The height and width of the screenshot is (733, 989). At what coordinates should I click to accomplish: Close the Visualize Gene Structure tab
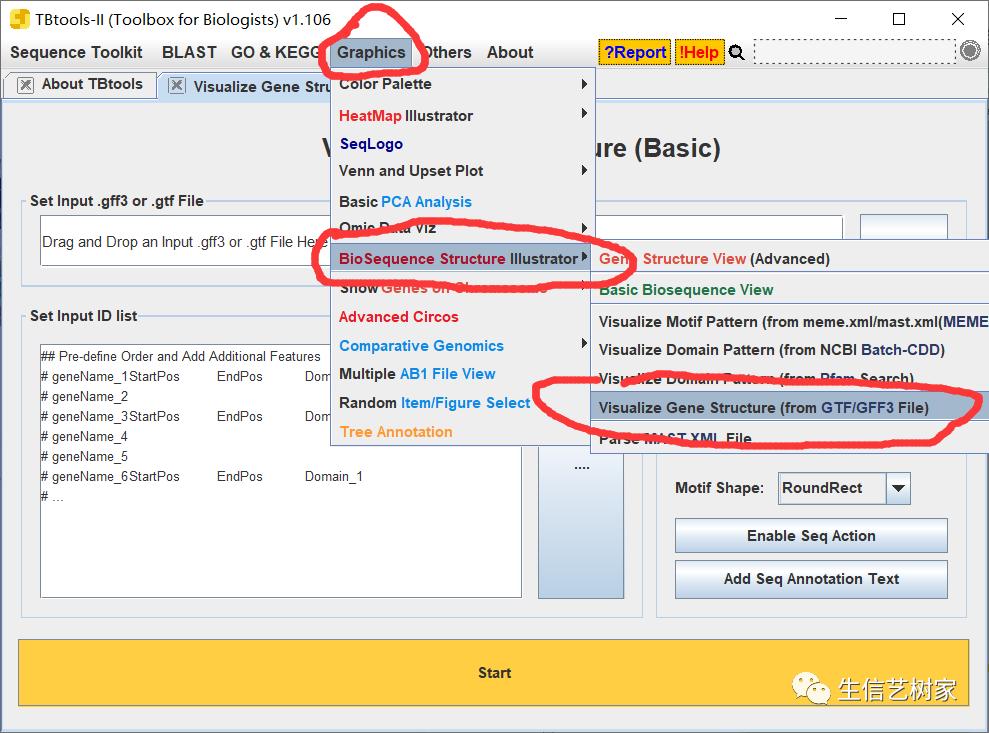(x=177, y=86)
